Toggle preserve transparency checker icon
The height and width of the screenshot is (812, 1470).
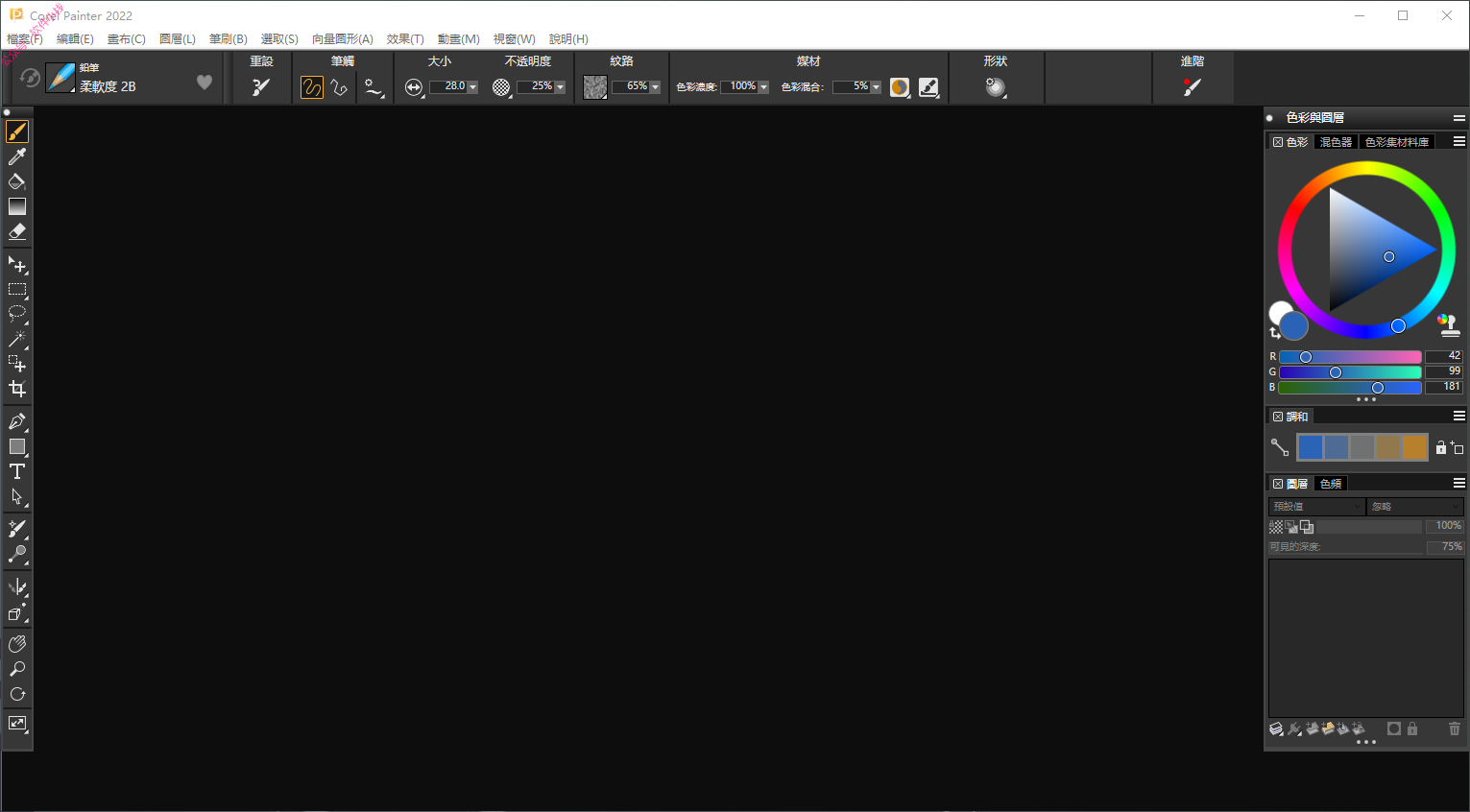pyautogui.click(x=1276, y=527)
